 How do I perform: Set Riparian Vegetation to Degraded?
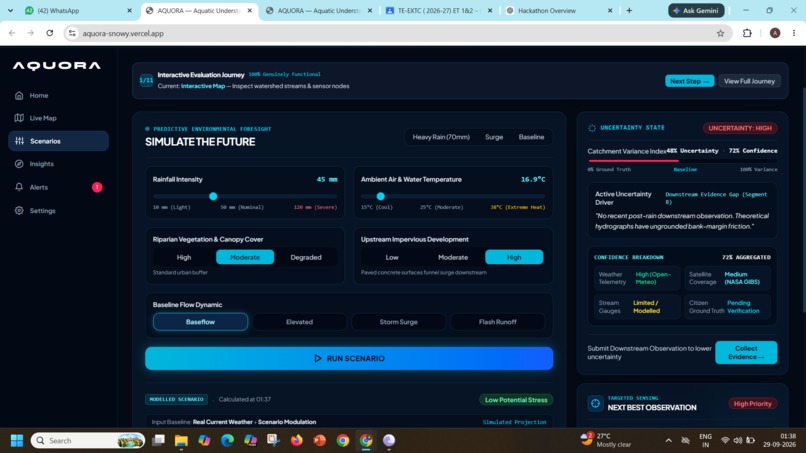coord(306,257)
